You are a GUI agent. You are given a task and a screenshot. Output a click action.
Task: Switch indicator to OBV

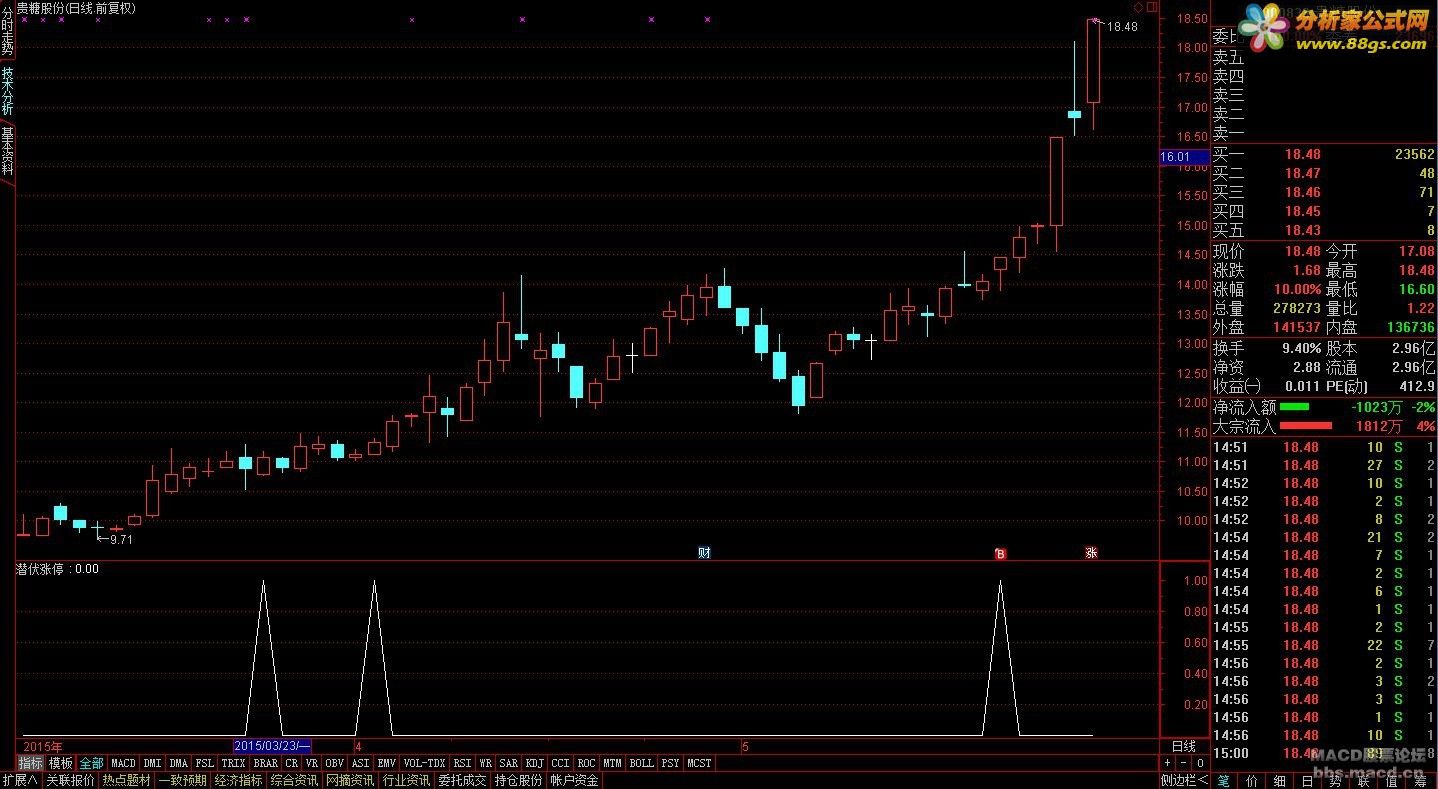click(335, 763)
